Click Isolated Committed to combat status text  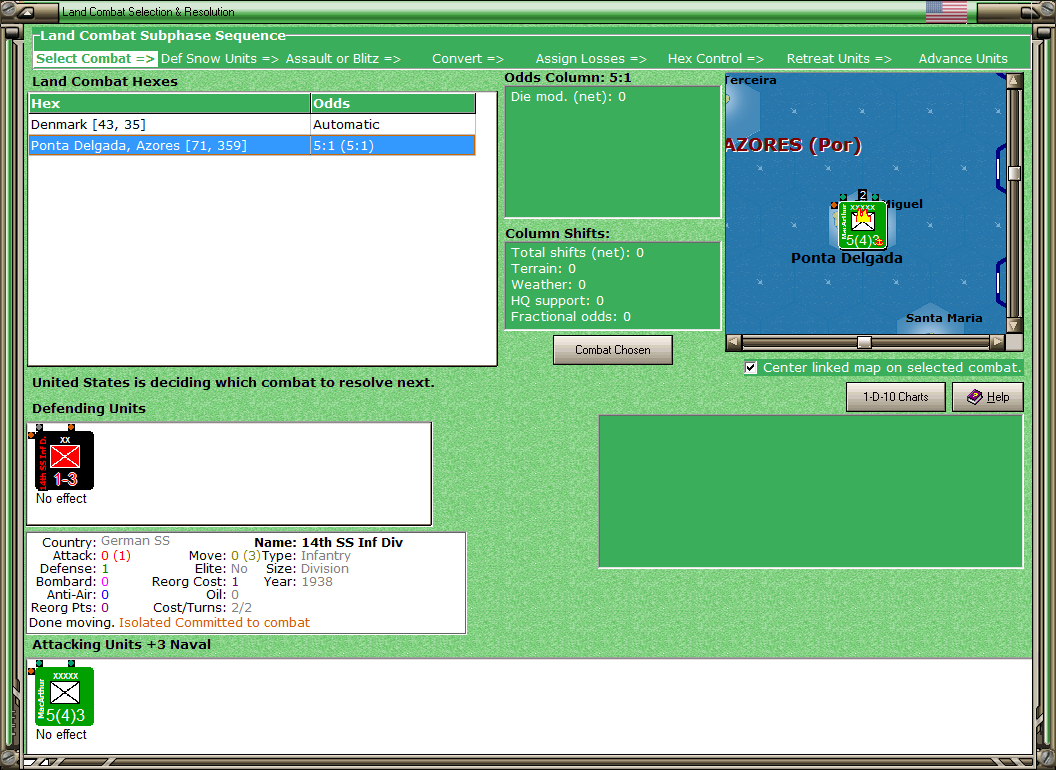[x=214, y=622]
